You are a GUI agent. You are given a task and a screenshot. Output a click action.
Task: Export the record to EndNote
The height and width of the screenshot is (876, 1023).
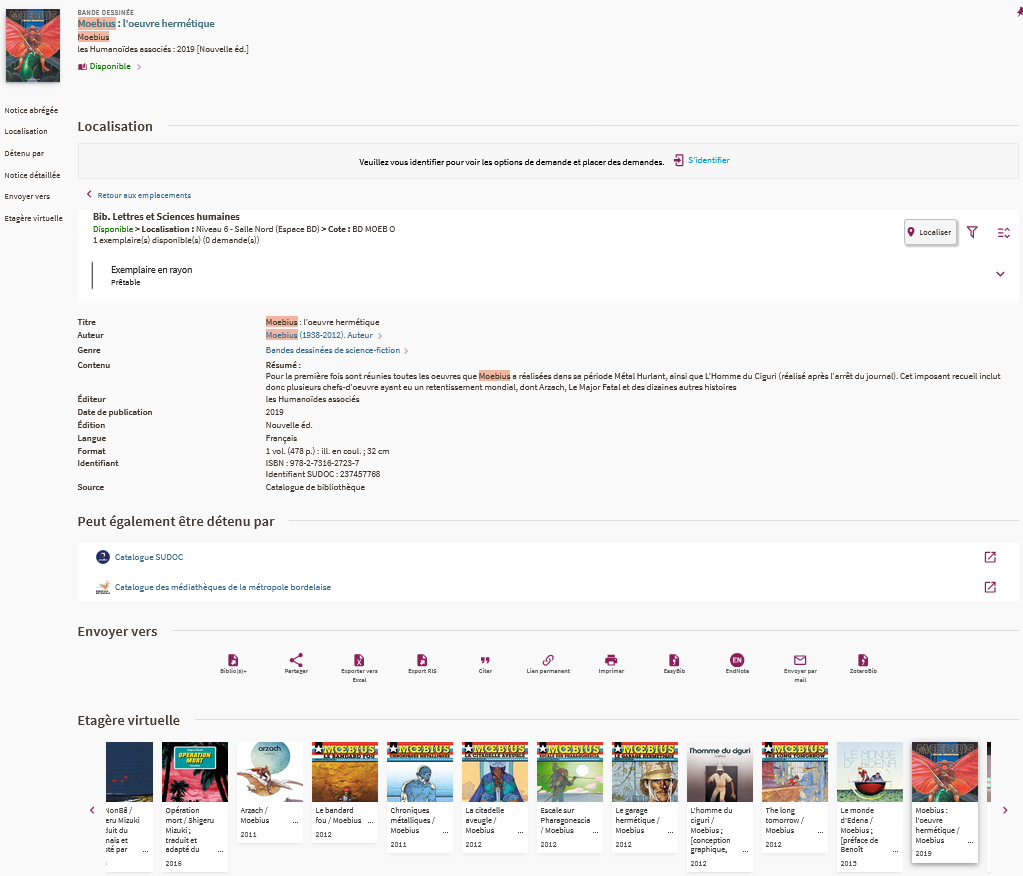(737, 660)
